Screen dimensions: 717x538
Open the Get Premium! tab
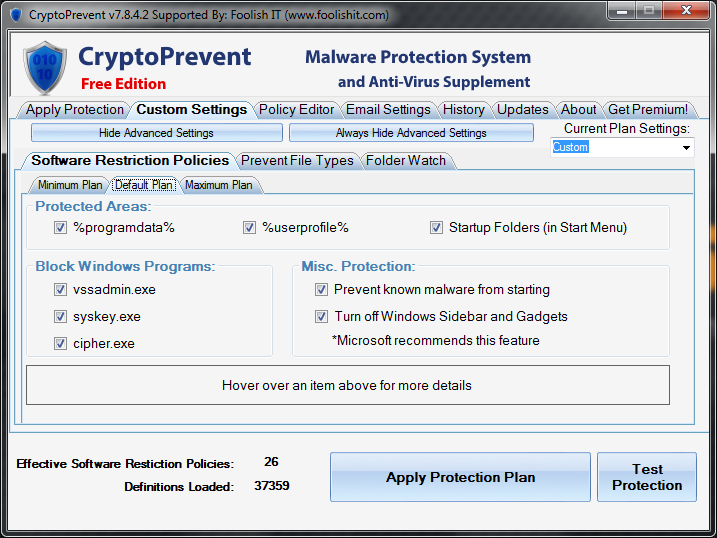[x=648, y=110]
